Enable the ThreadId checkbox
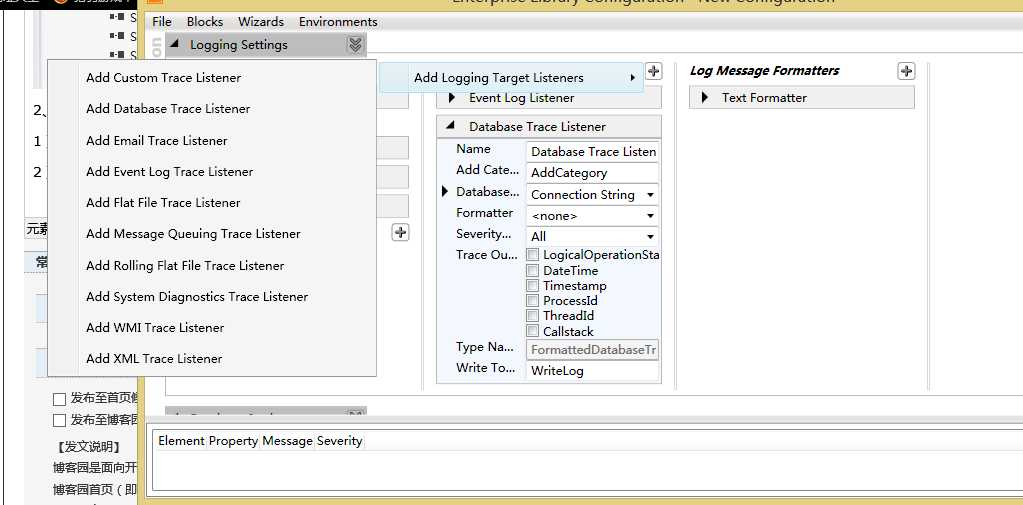This screenshot has height=505, width=1023. tap(533, 315)
